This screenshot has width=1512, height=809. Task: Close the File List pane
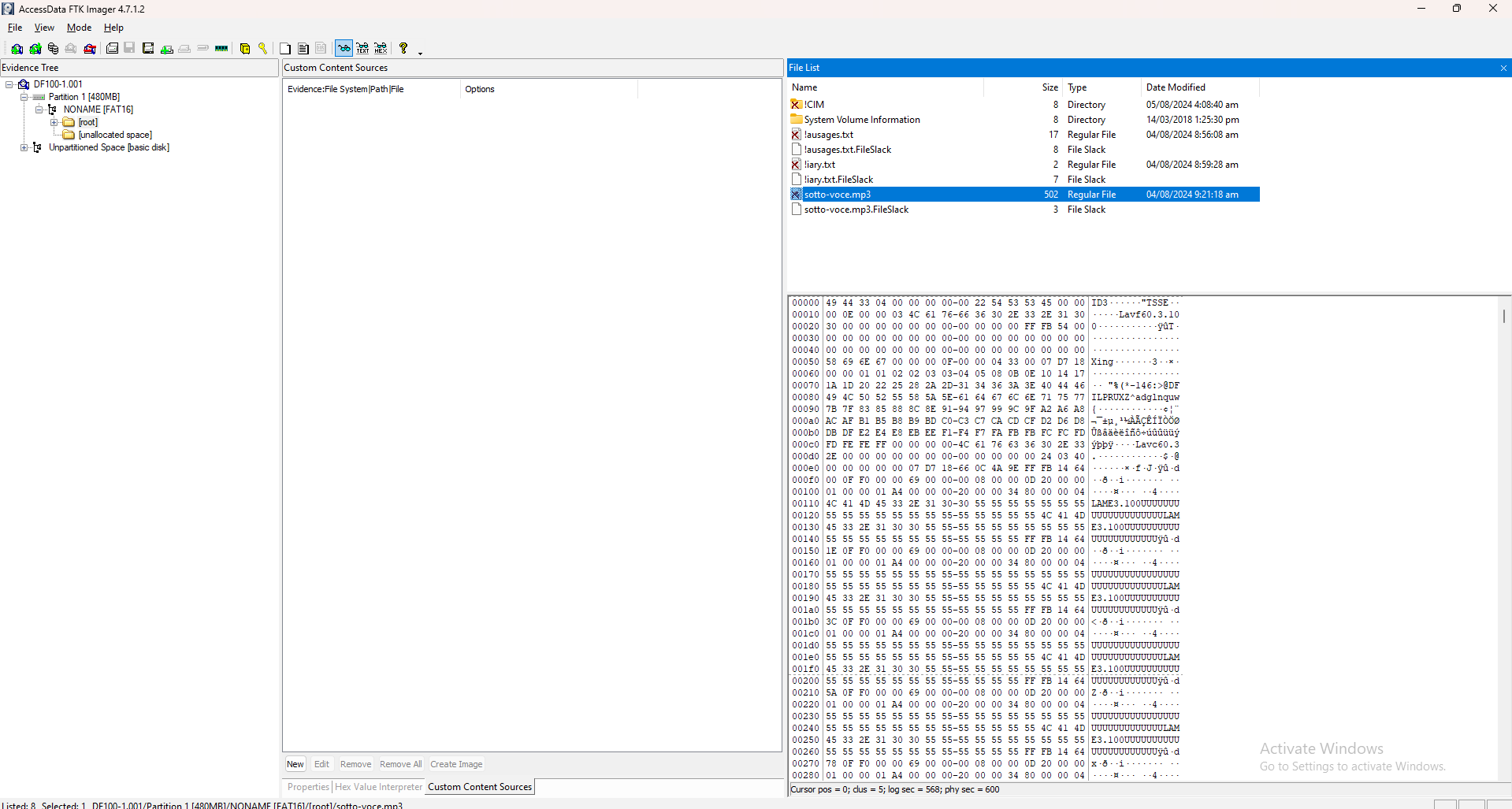coord(1503,69)
